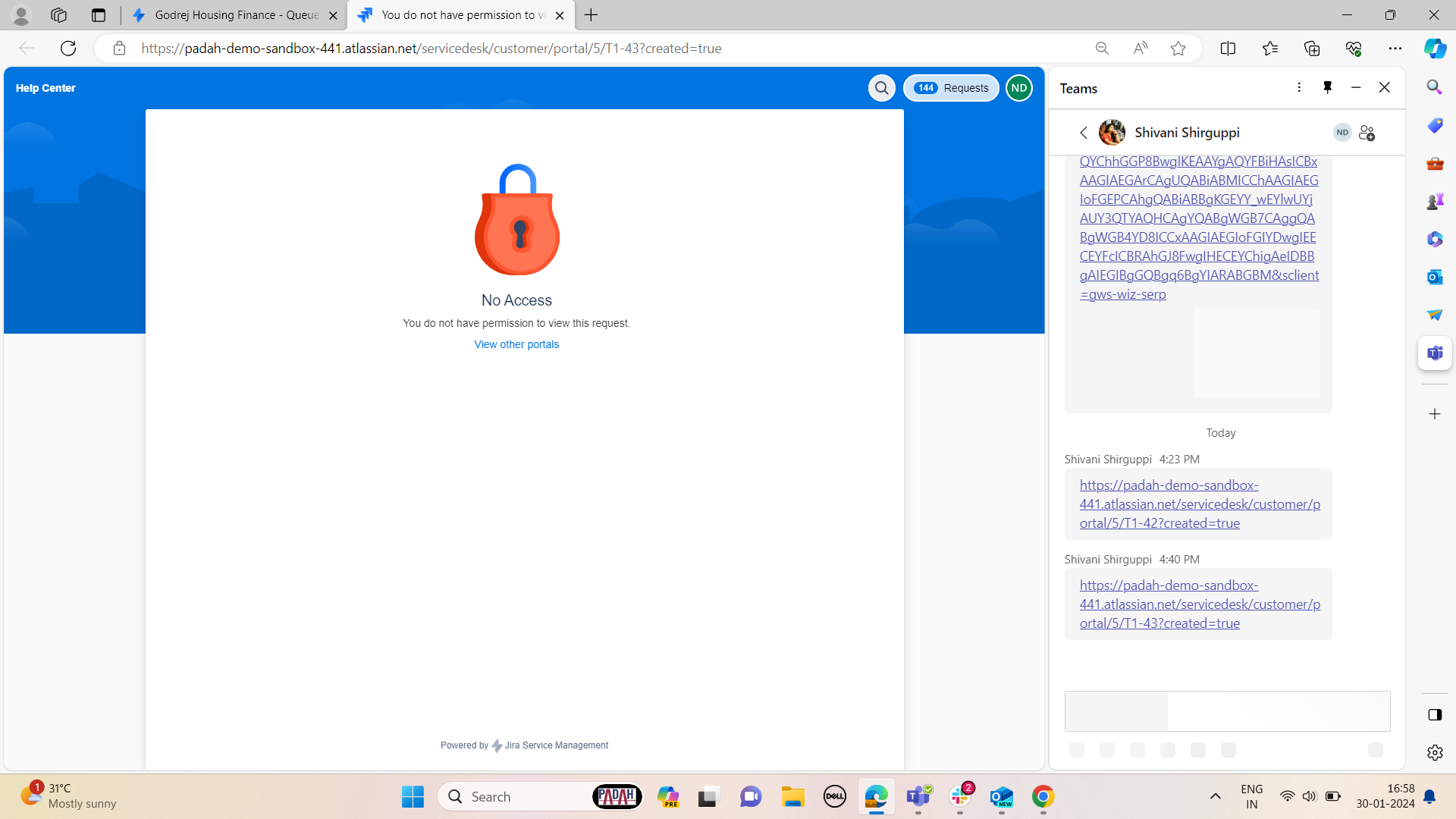Open Teams panel more options menu
The height and width of the screenshot is (819, 1456).
1299,88
